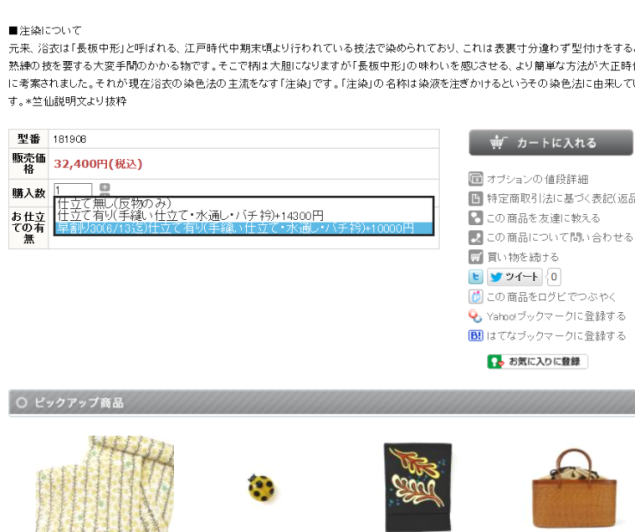
Task: Open はてなブックマークに登録する link
Action: 556,336
